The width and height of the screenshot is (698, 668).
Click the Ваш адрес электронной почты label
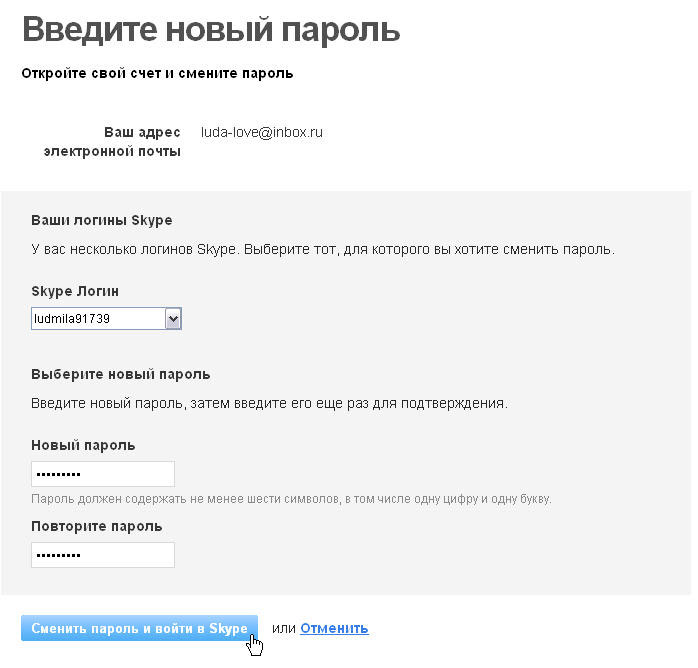pos(112,142)
